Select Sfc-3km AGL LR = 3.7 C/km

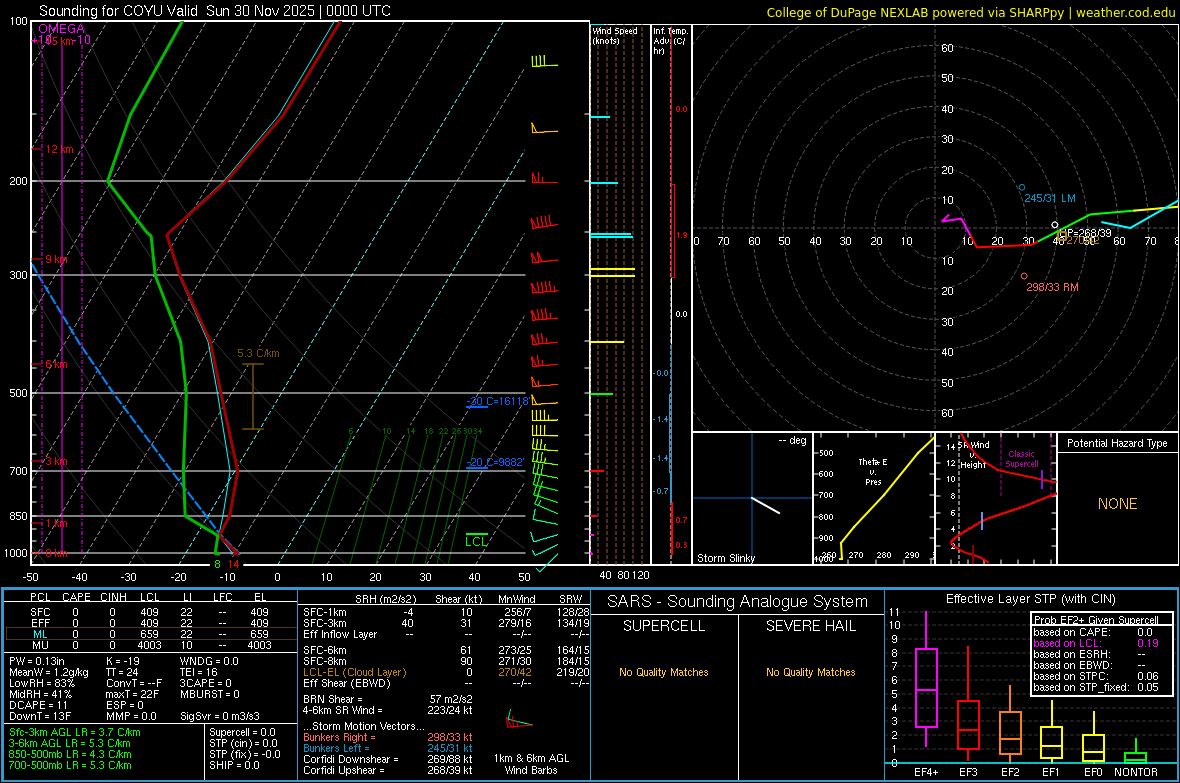[x=75, y=732]
